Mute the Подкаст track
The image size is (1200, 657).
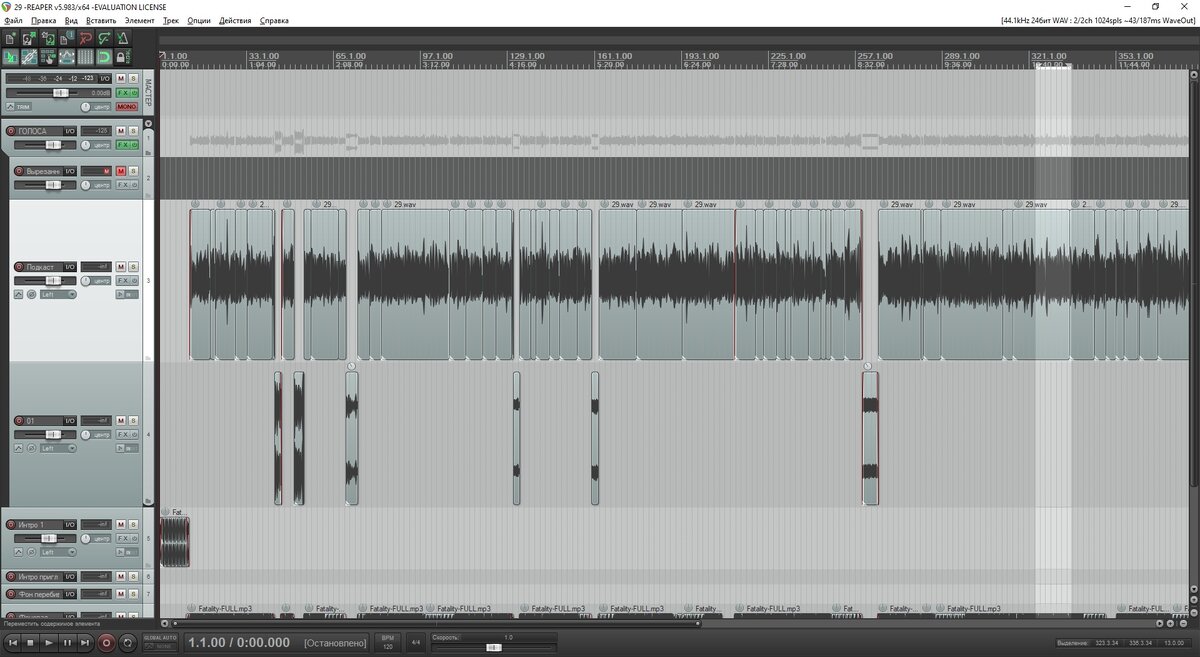(x=121, y=267)
